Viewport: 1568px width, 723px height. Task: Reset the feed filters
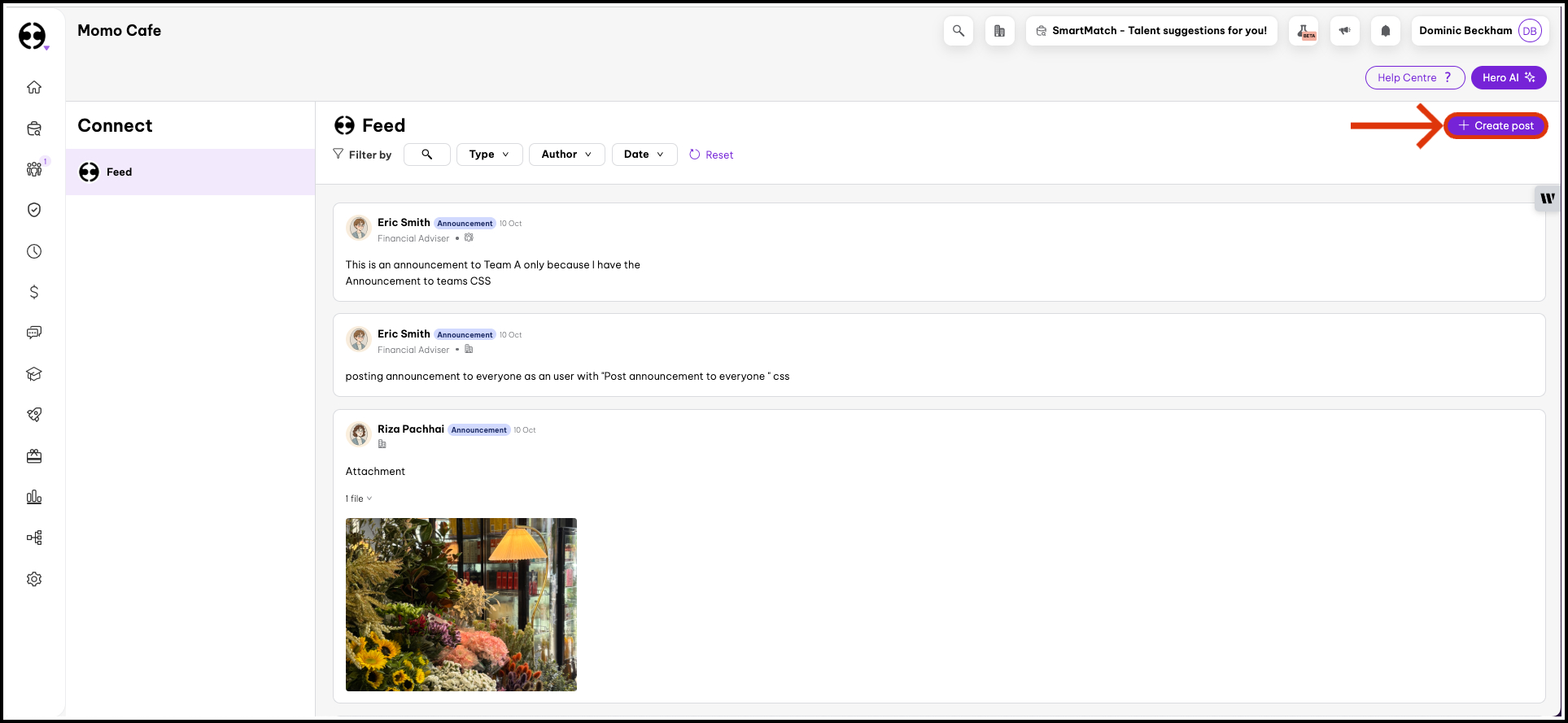[x=711, y=155]
